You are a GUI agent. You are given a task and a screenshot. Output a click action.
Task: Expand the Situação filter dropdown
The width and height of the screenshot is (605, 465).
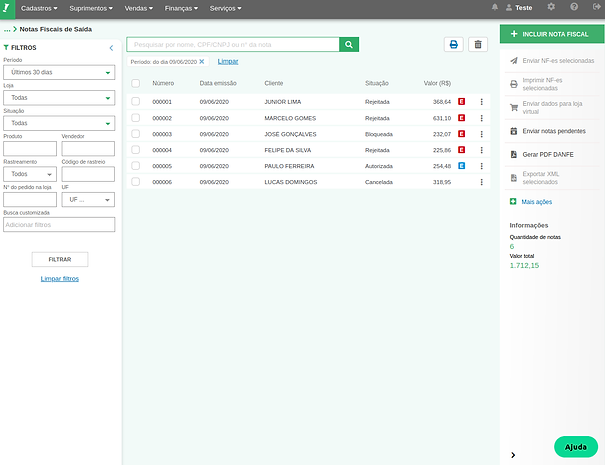point(59,123)
